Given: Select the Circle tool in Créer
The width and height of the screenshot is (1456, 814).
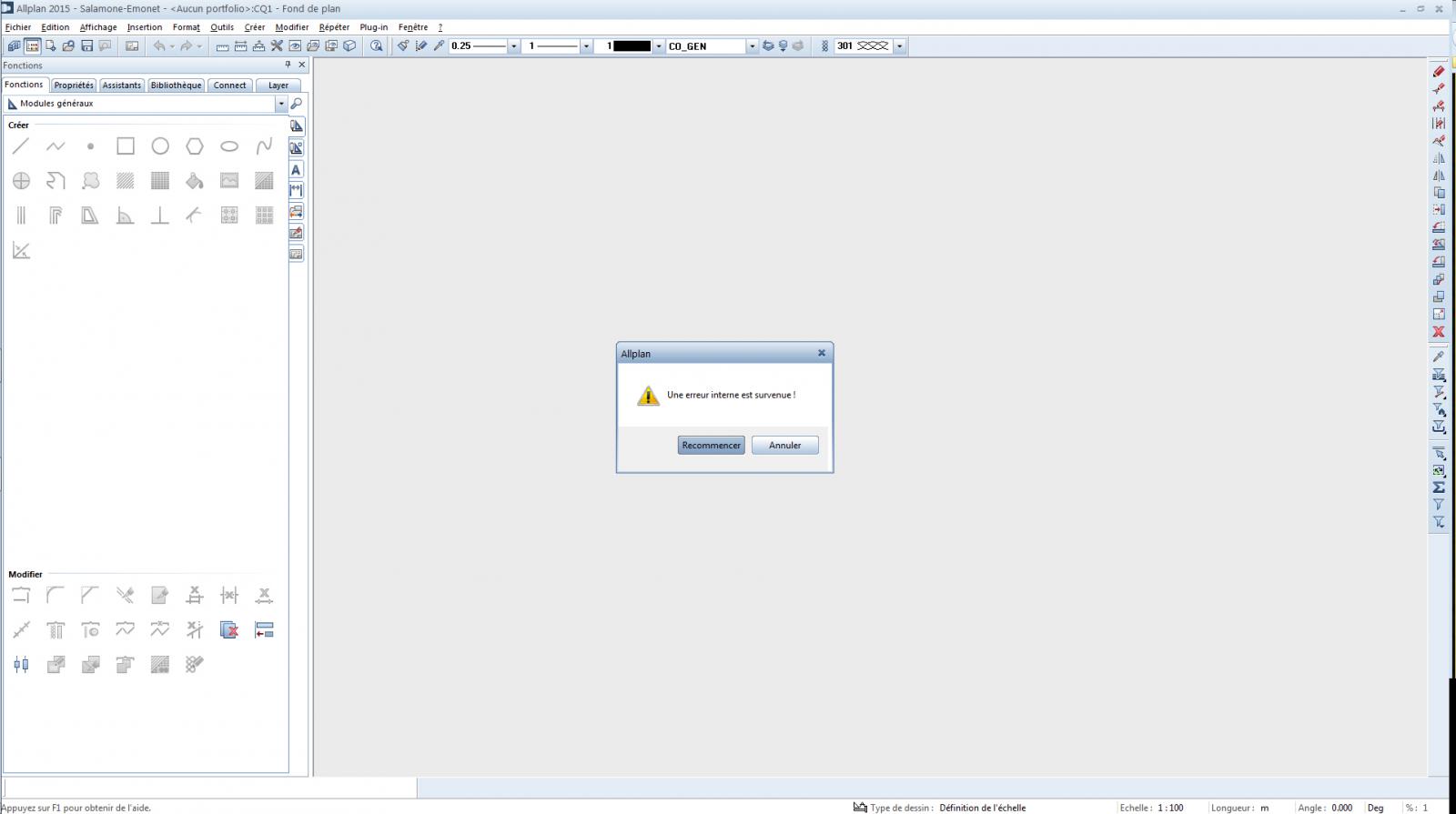Looking at the screenshot, I should point(160,146).
